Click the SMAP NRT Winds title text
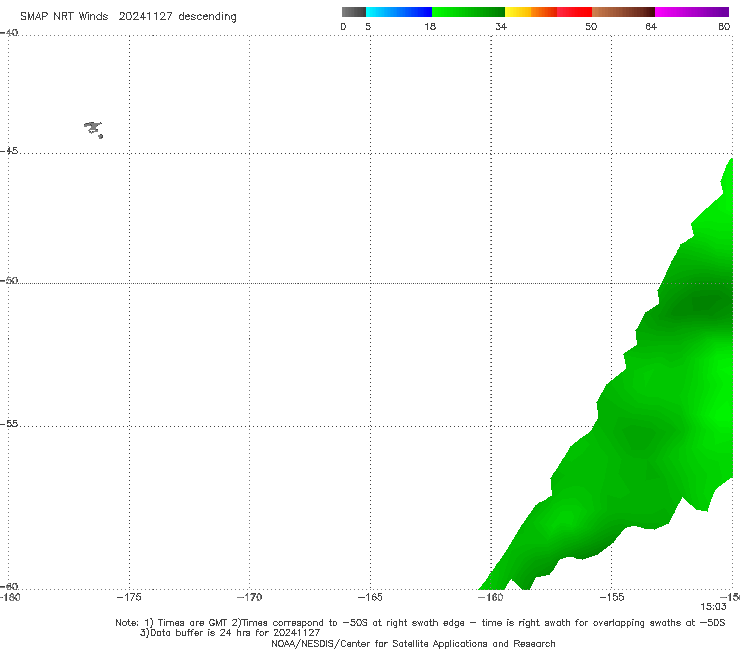The height and width of the screenshot is (650, 740). pyautogui.click(x=64, y=16)
